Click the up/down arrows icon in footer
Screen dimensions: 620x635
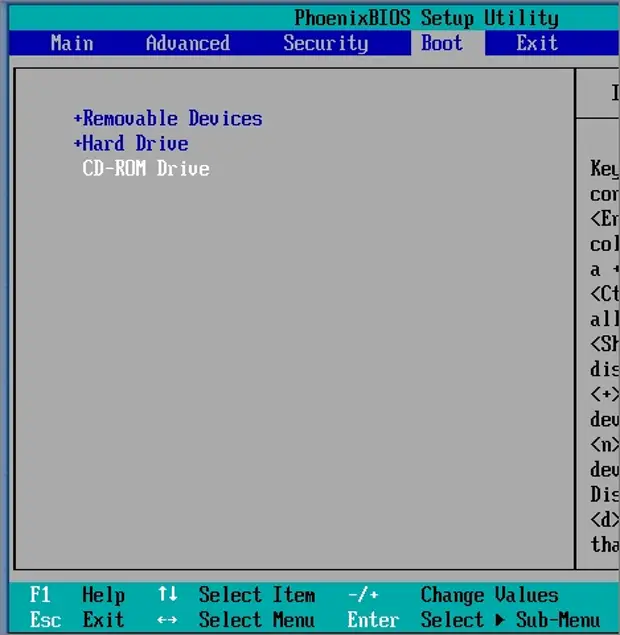[x=167, y=595]
